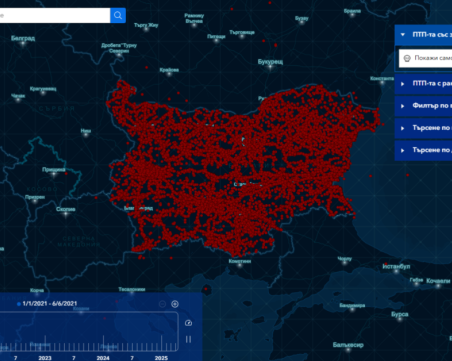Viewport: 452px width, 361px height.
Task: Click the Крайова city label
Action: click(169, 70)
